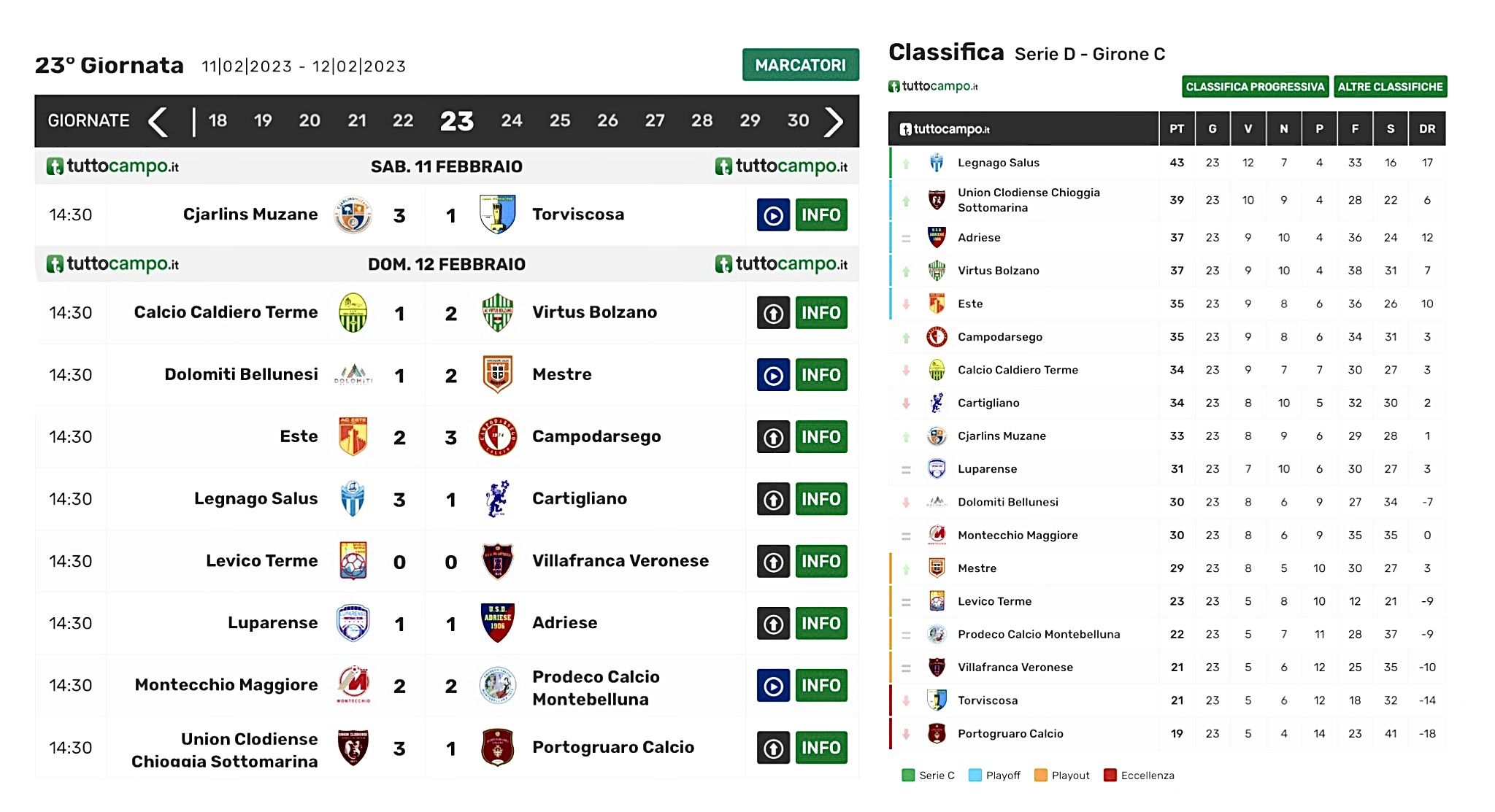Go to previous giornate with left chevron

coord(158,121)
